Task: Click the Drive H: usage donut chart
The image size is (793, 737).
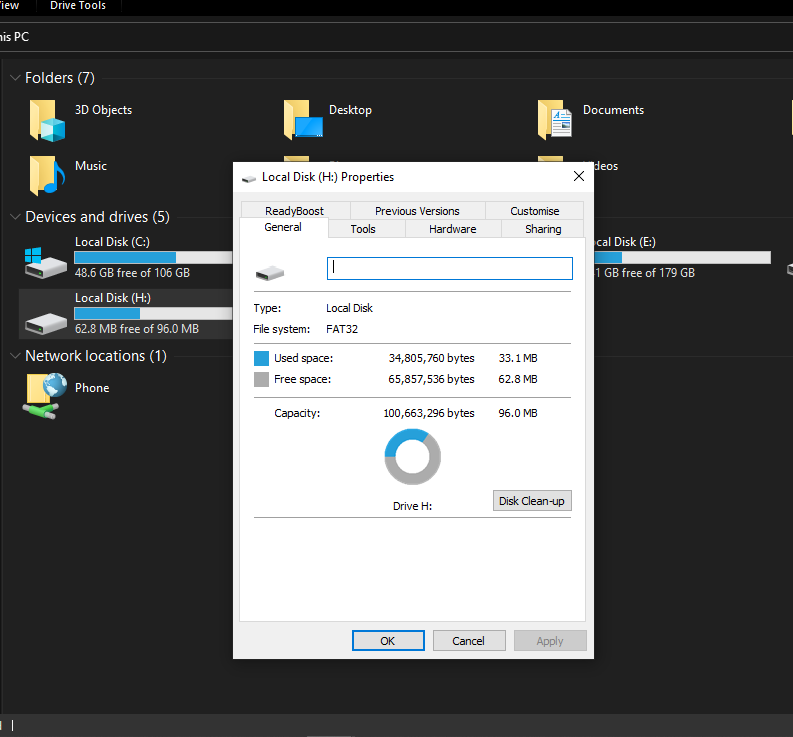Action: pos(413,457)
